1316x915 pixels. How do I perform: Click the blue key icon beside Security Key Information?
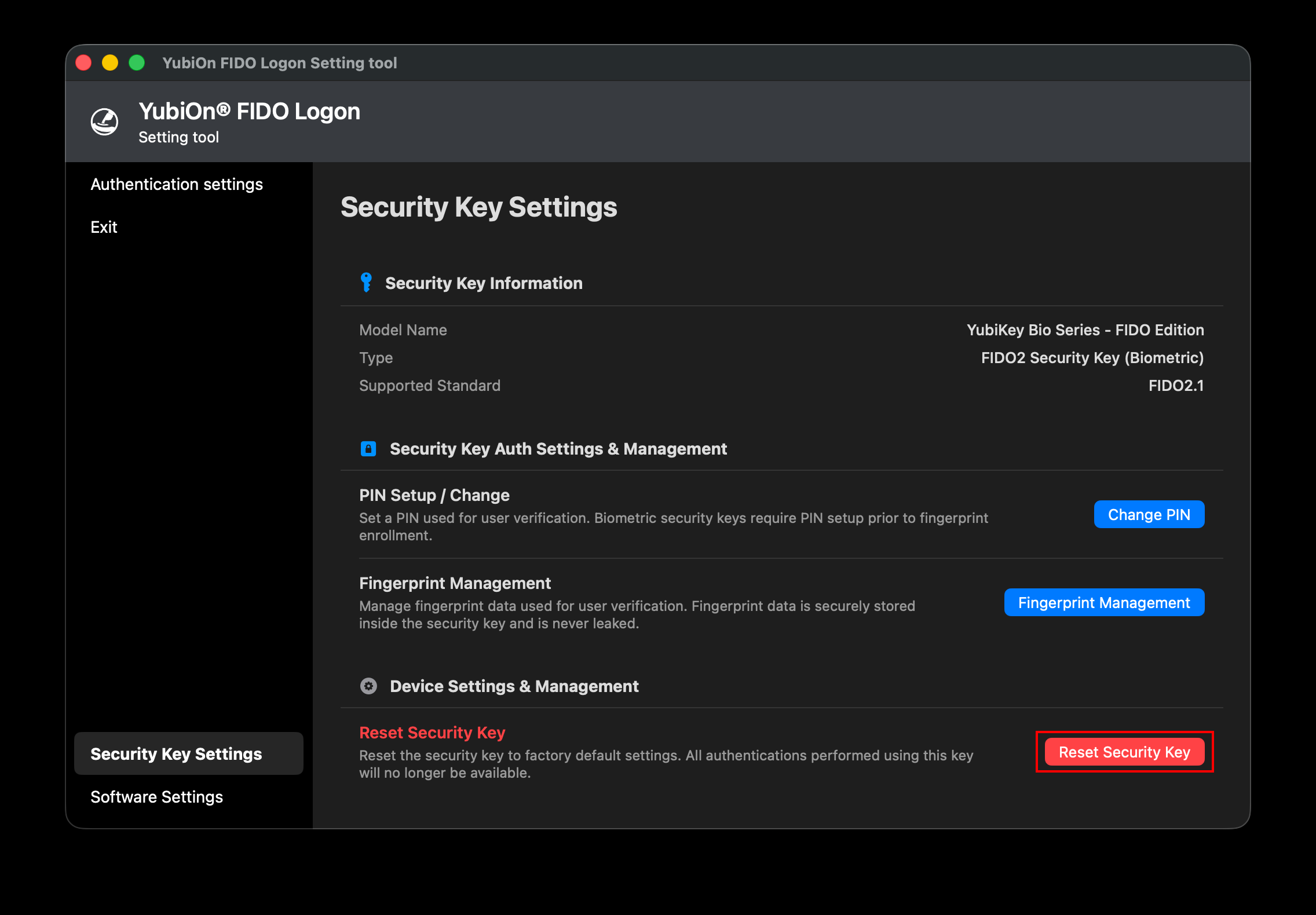click(366, 283)
